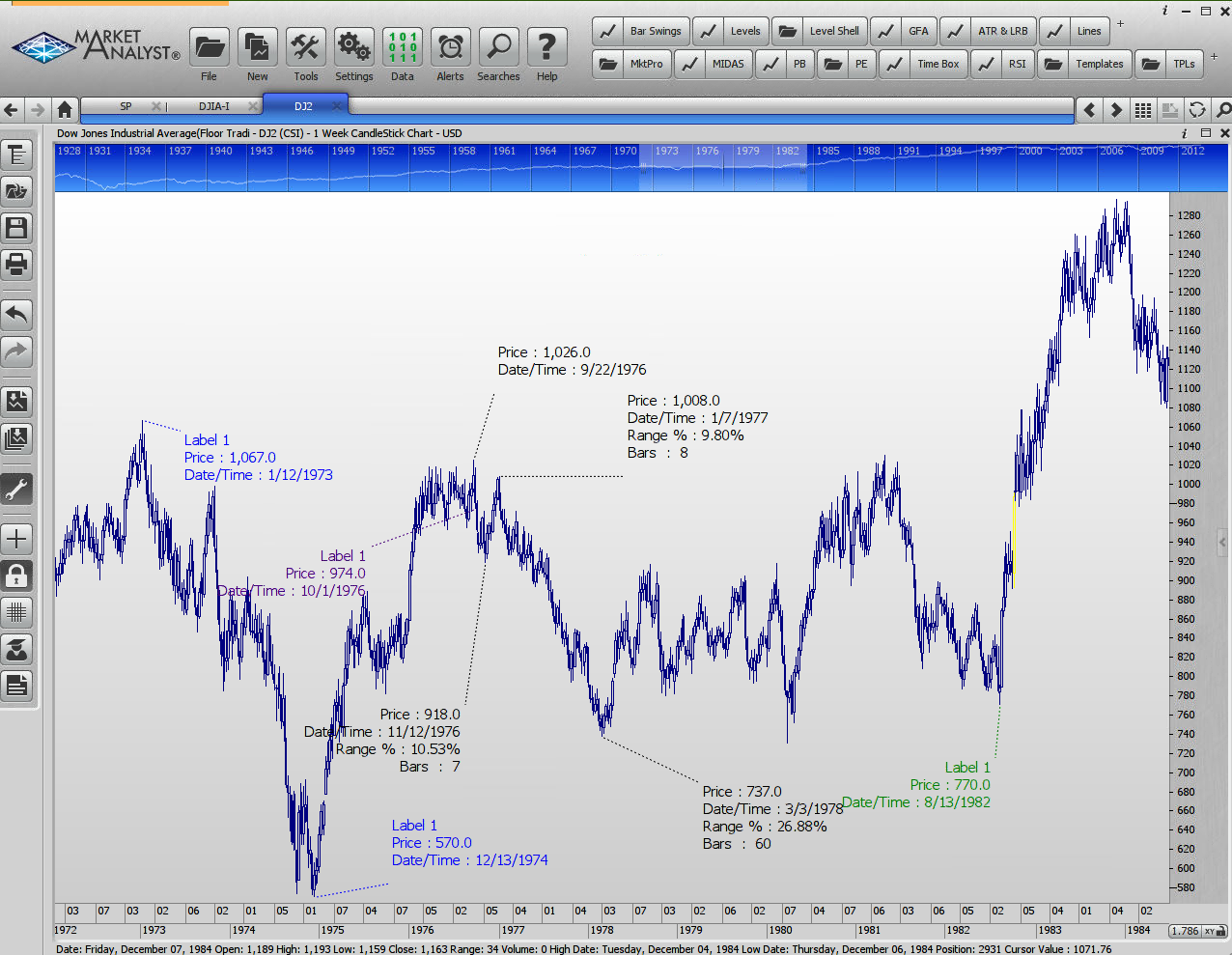Click the save chart image icon
This screenshot has height=955, width=1232.
click(17, 402)
